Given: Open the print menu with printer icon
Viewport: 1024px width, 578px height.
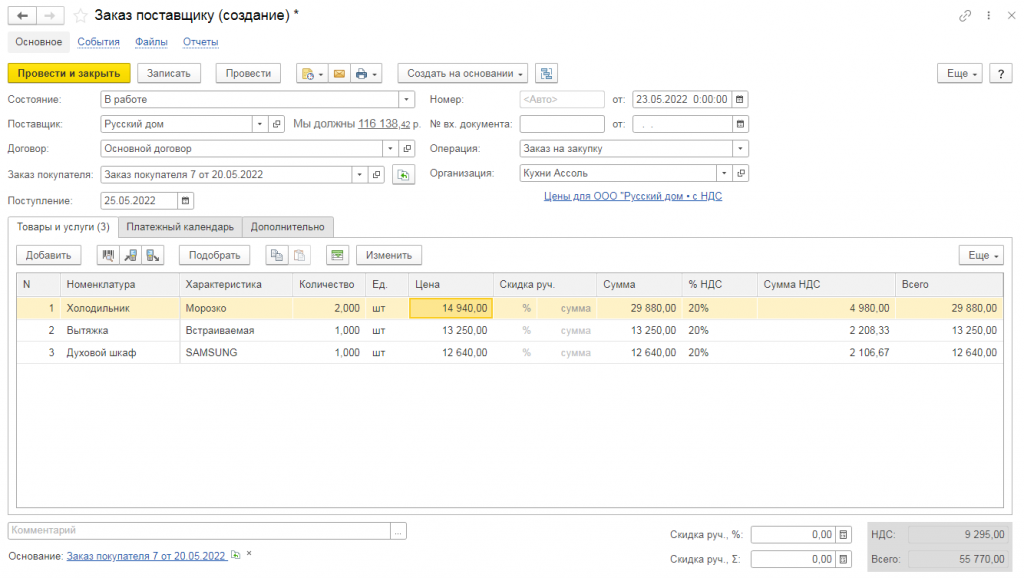Looking at the screenshot, I should (366, 73).
